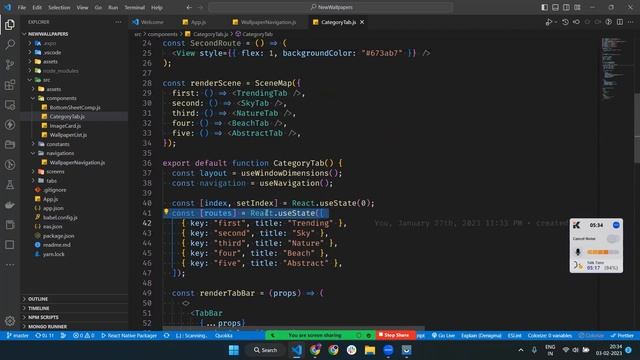Open ImageCard.js in the explorer
This screenshot has width=640, height=360.
pos(65,126)
